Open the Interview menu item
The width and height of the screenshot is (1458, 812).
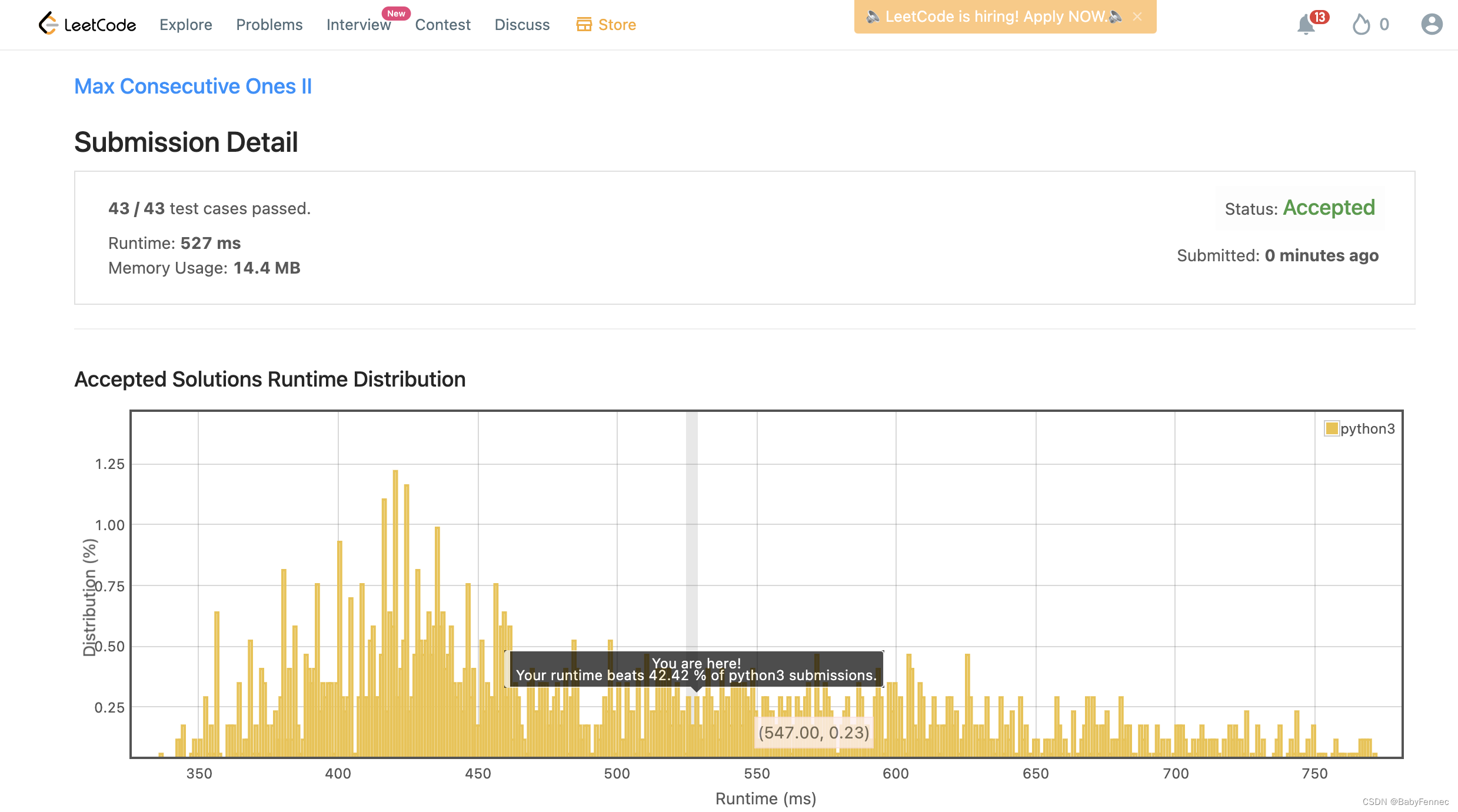click(358, 25)
